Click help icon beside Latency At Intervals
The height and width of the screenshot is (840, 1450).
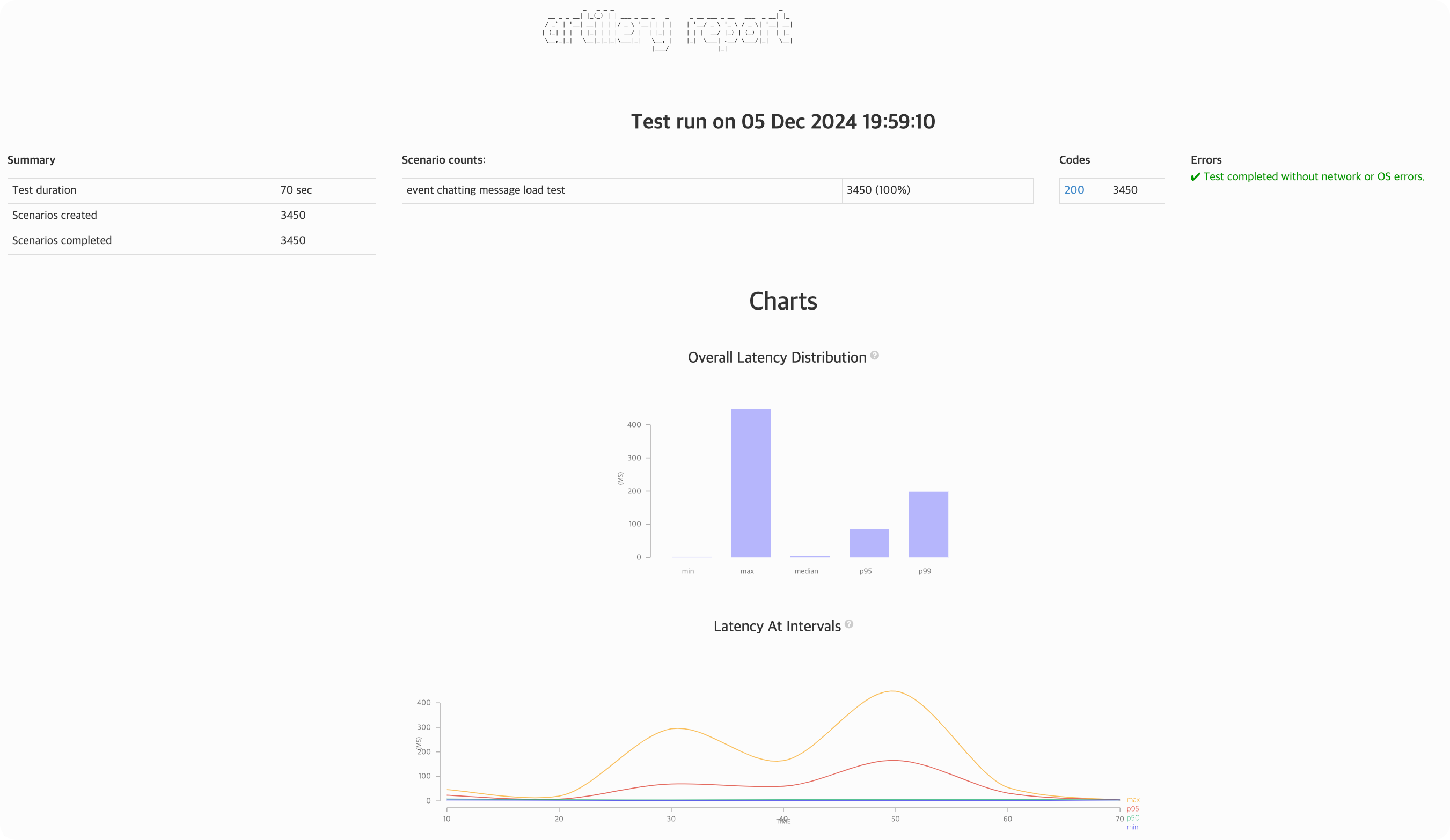[x=849, y=624]
